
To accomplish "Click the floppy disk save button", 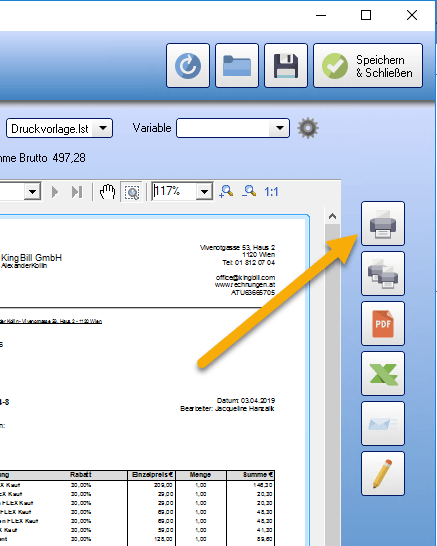I will (286, 65).
